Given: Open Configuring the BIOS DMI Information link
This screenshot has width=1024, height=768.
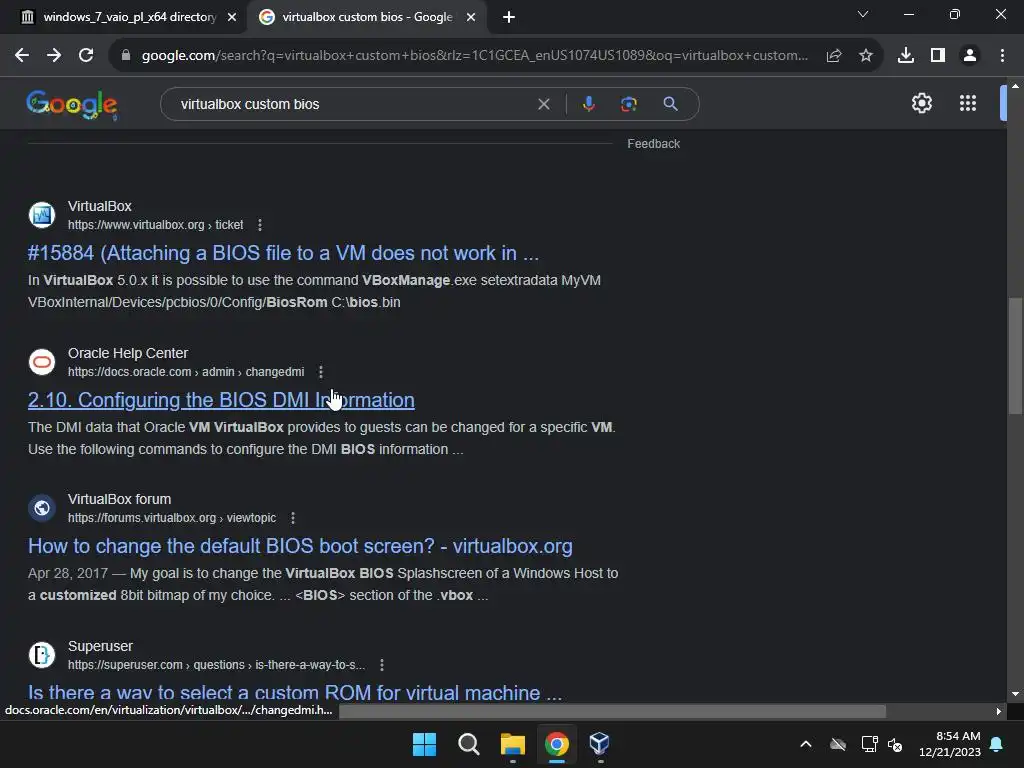Looking at the screenshot, I should (221, 400).
